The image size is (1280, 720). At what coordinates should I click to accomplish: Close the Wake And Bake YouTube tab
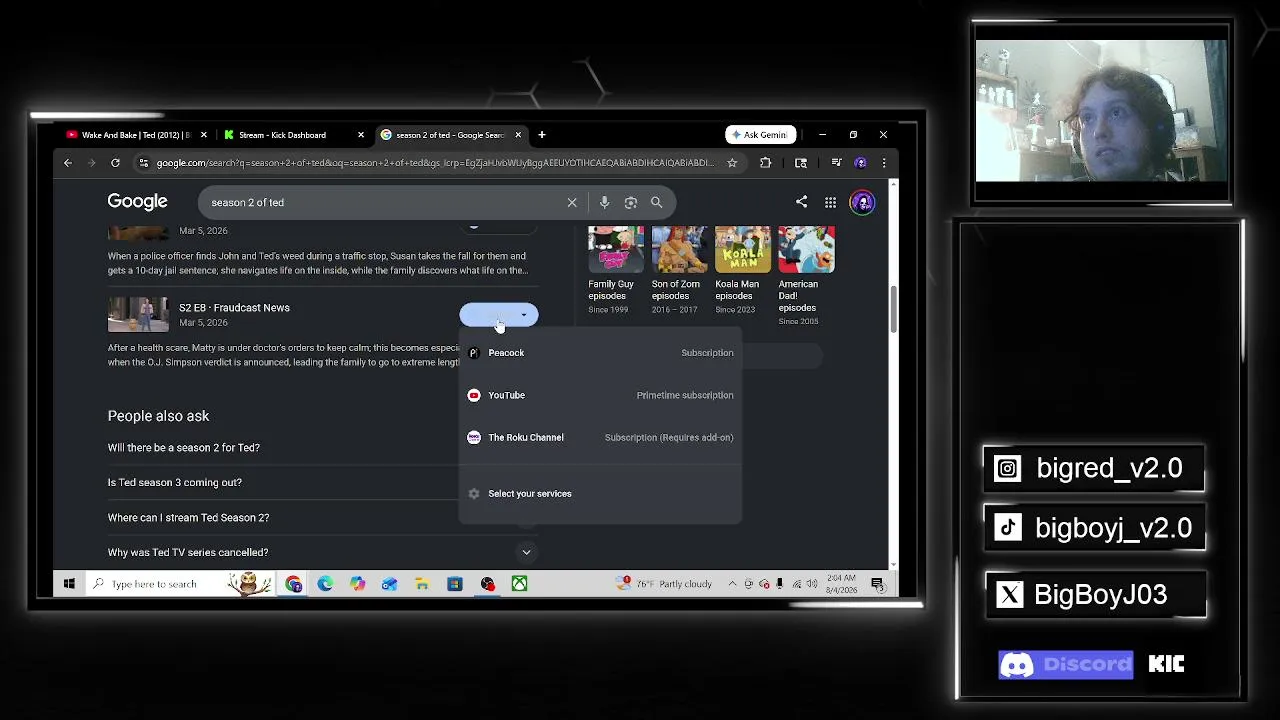[204, 135]
